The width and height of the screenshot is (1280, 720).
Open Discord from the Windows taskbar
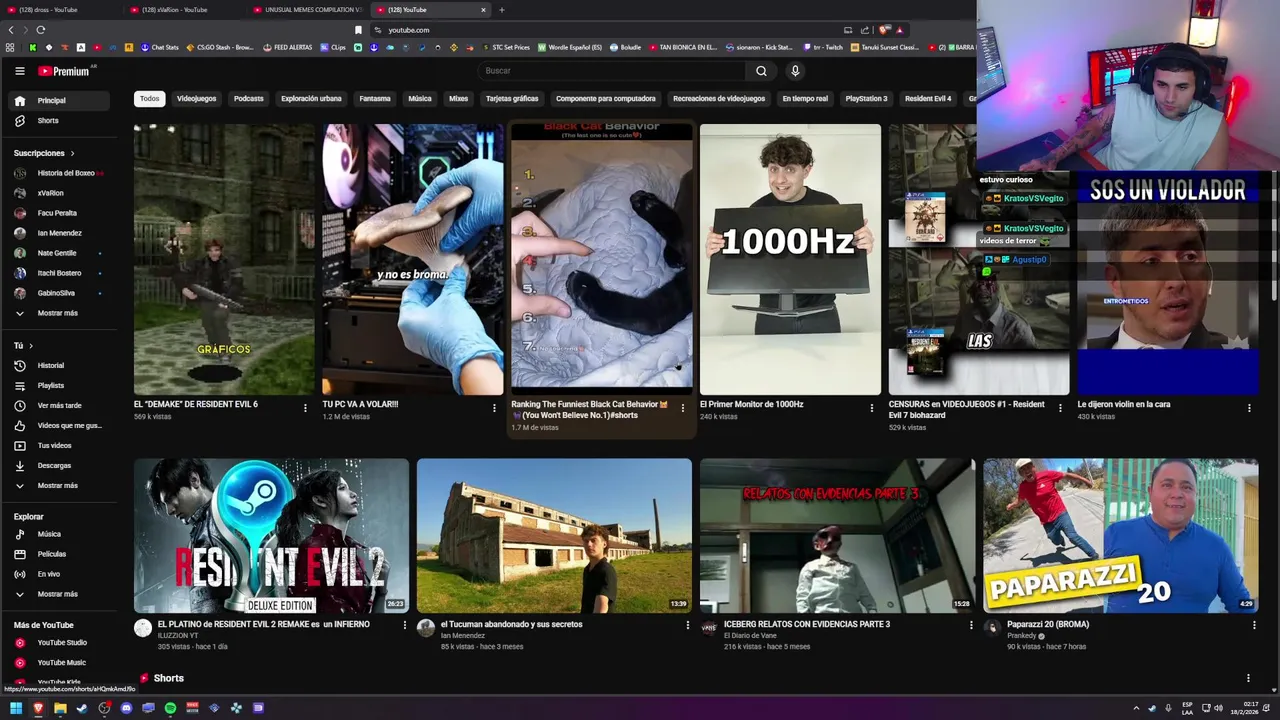pyautogui.click(x=126, y=708)
